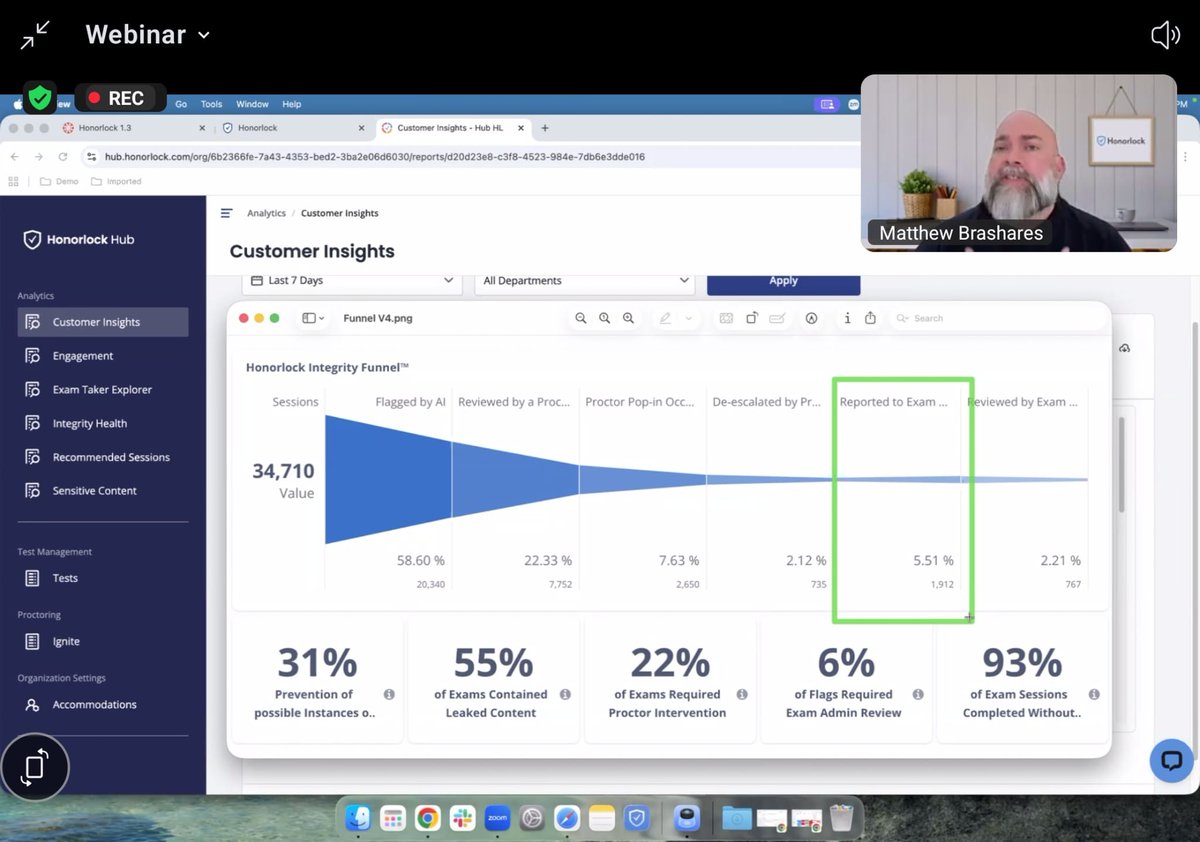The image size is (1200, 842).
Task: Show info for Exam Sessions Completed Without
Action: click(1094, 694)
